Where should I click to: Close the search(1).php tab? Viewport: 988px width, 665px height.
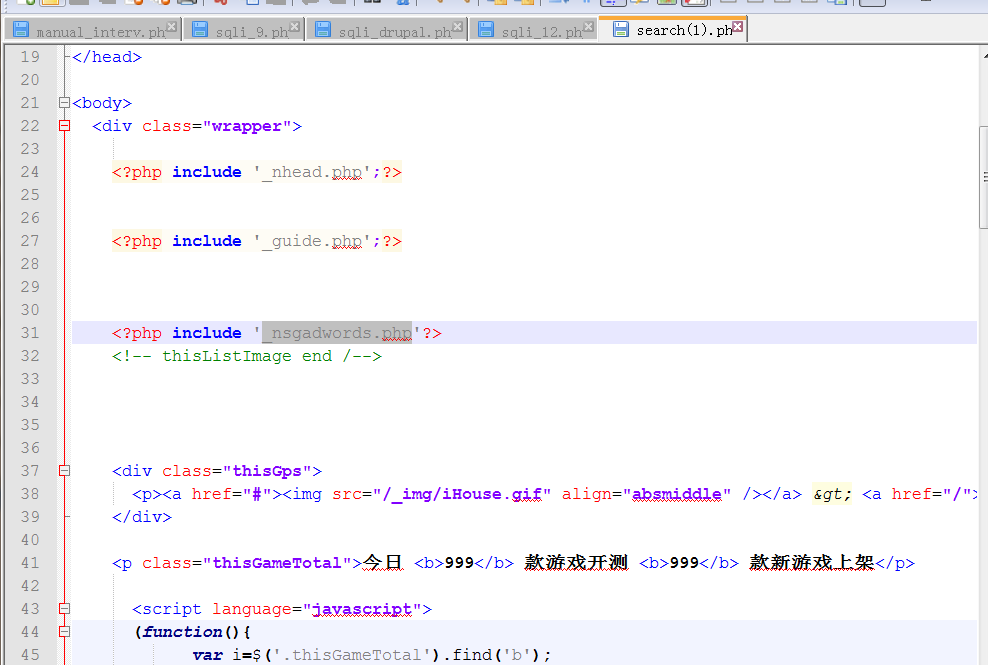[737, 26]
